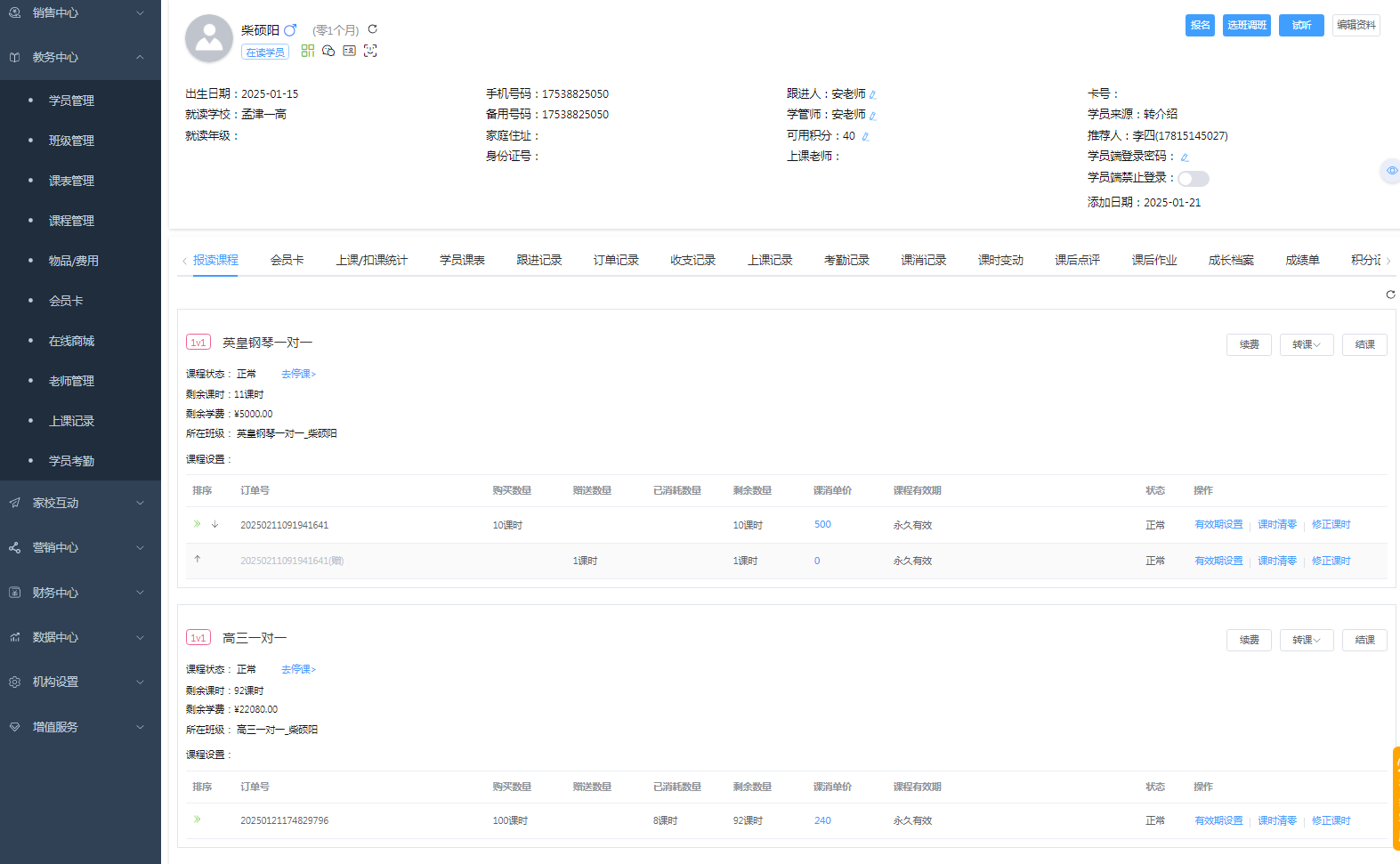Open the 收支记录 tab
1400x864 pixels.
pyautogui.click(x=693, y=260)
